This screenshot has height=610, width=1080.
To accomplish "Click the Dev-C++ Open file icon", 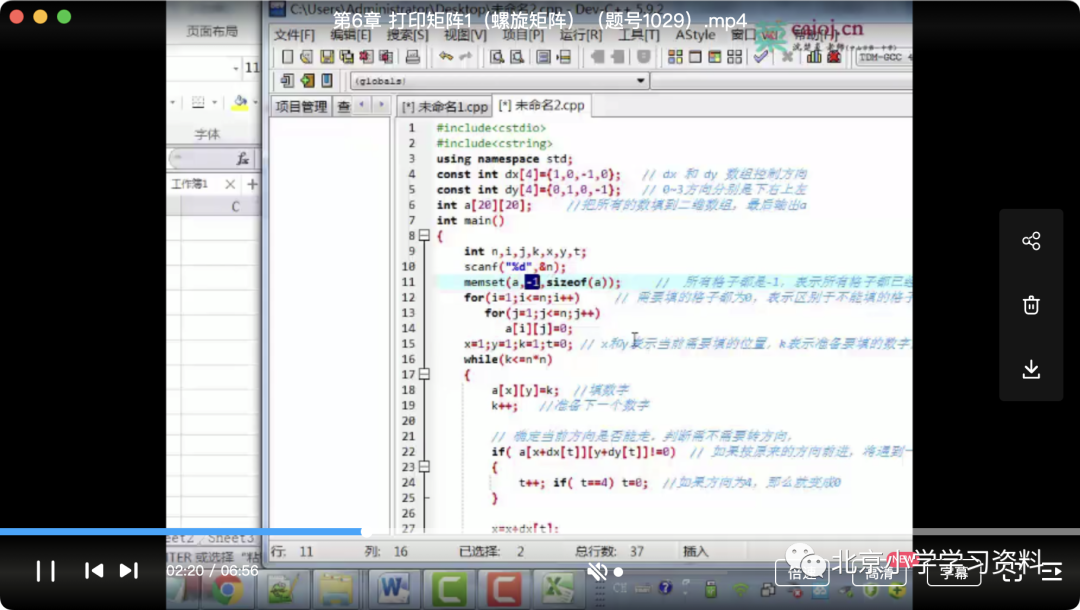I will click(307, 57).
